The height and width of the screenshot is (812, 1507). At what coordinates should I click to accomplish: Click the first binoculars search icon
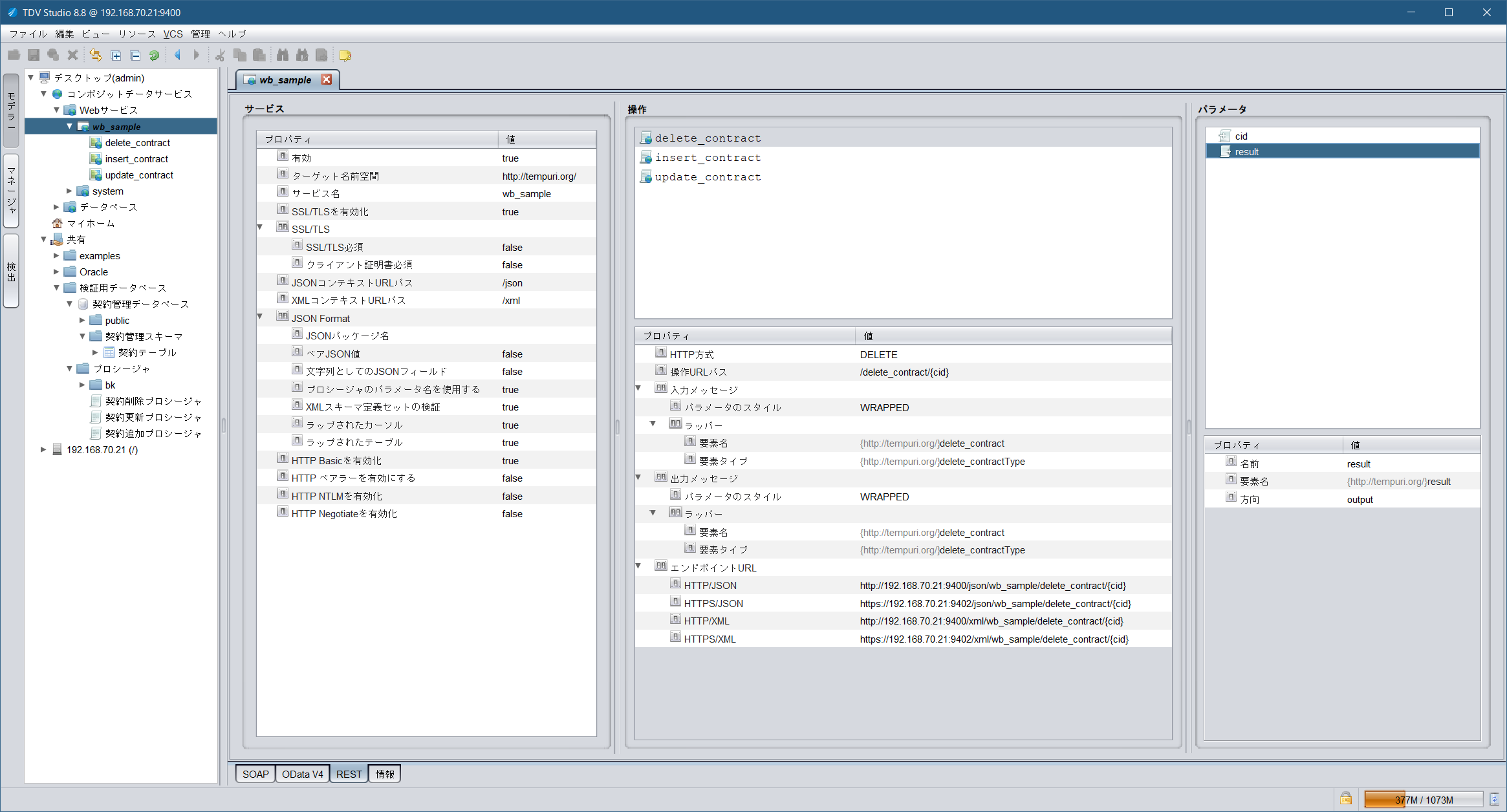point(283,56)
